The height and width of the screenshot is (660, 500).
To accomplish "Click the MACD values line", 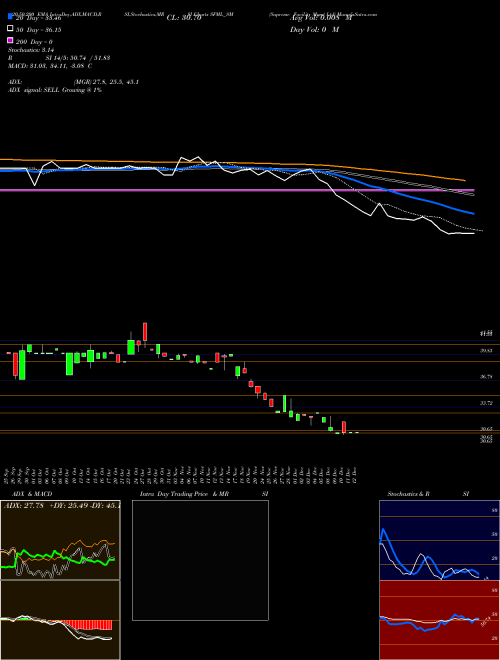I will pos(50,66).
